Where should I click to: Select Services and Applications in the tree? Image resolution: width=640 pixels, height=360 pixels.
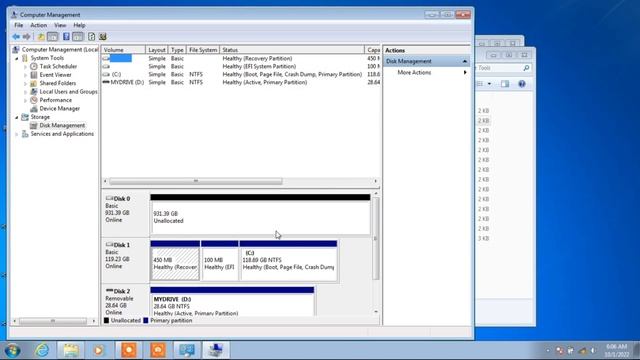tap(62, 134)
